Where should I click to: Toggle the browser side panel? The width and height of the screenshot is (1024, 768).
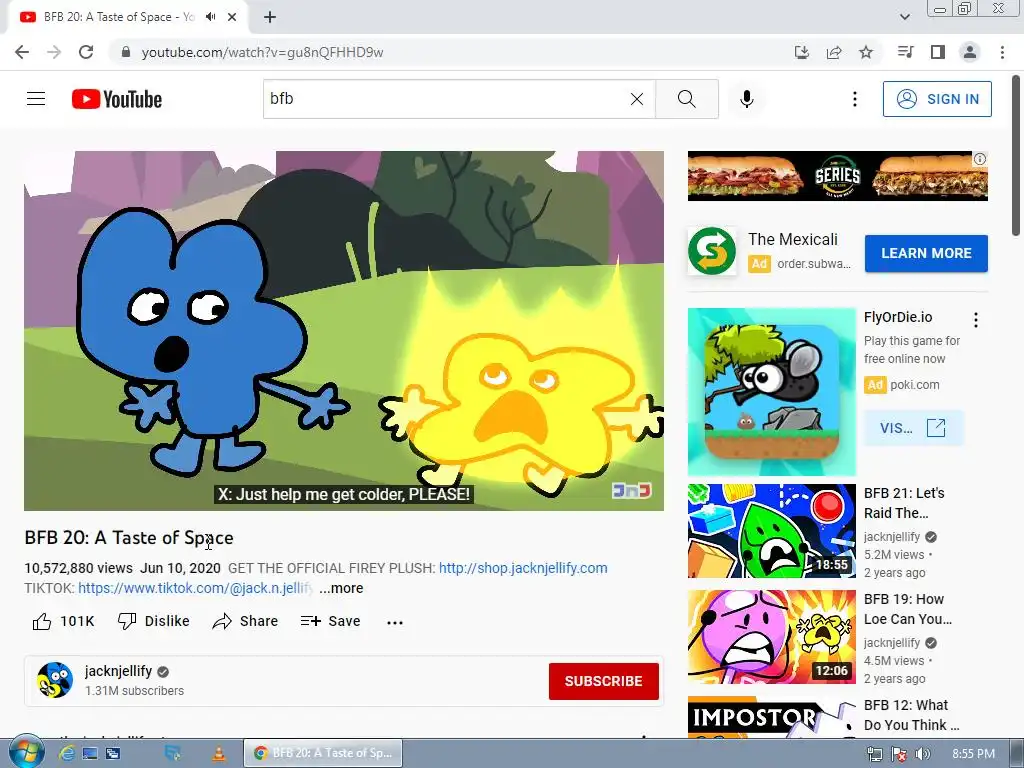click(x=938, y=52)
